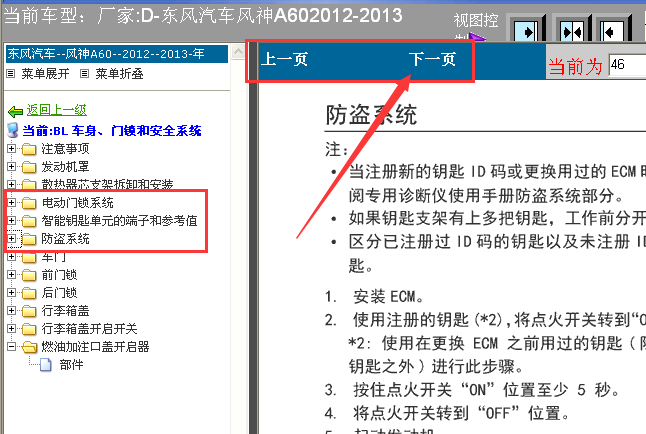Go to 下一页 next page
Screen dimensions: 646x434
(433, 60)
